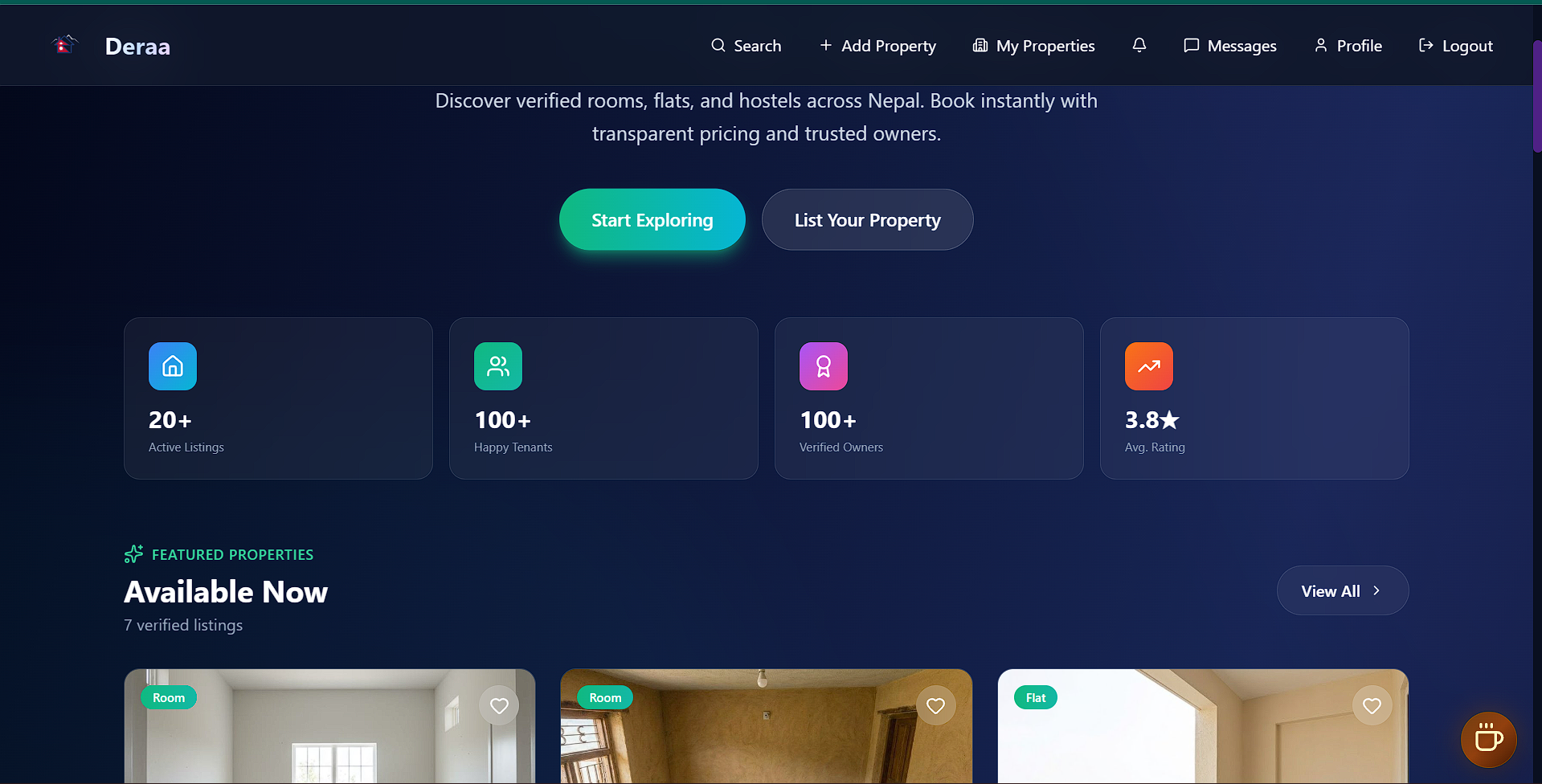Open the notifications bell icon
This screenshot has width=1542, height=784.
pos(1139,45)
